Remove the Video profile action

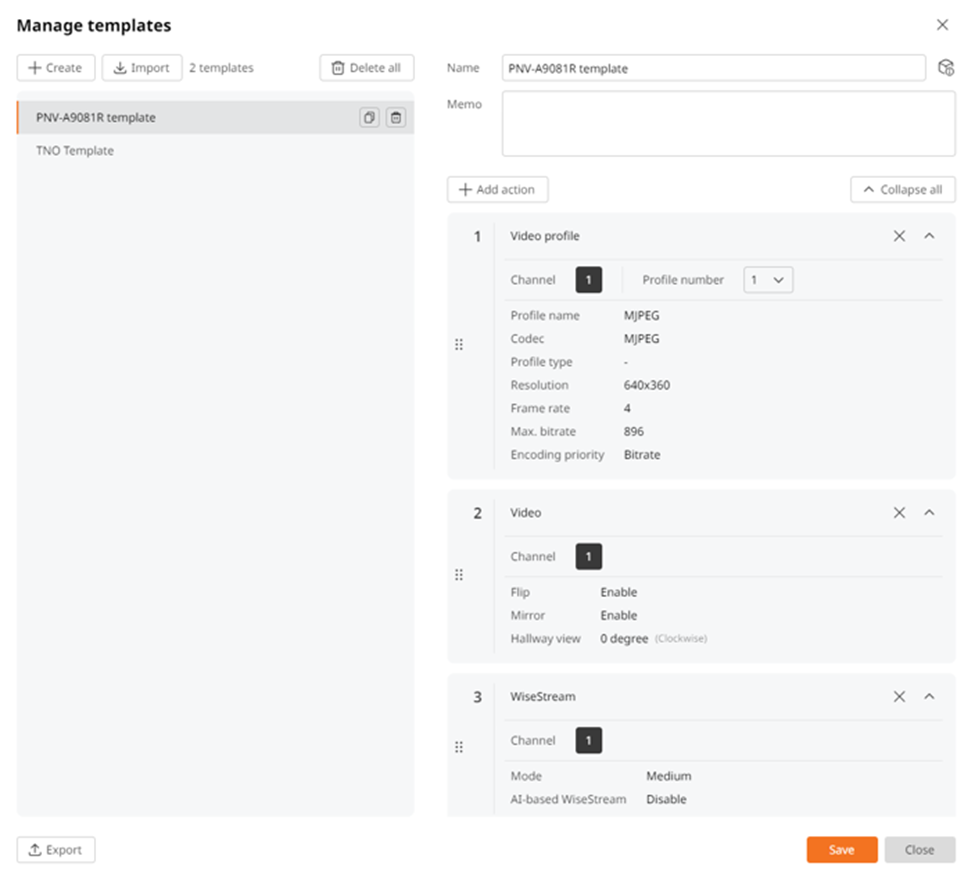899,236
